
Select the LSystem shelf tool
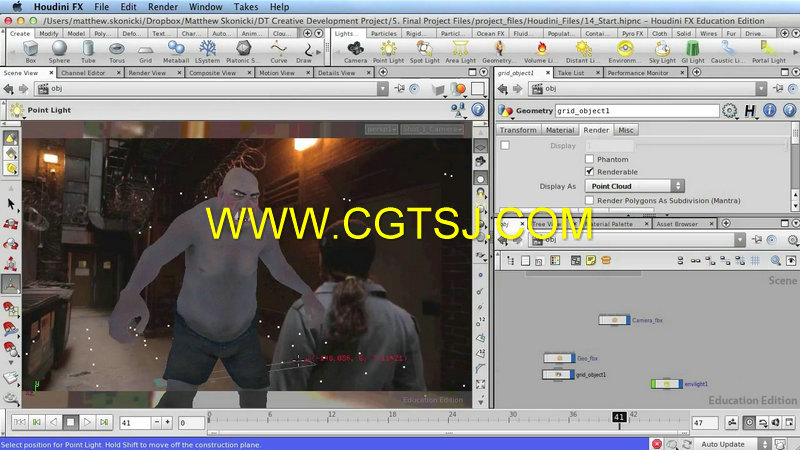207,52
